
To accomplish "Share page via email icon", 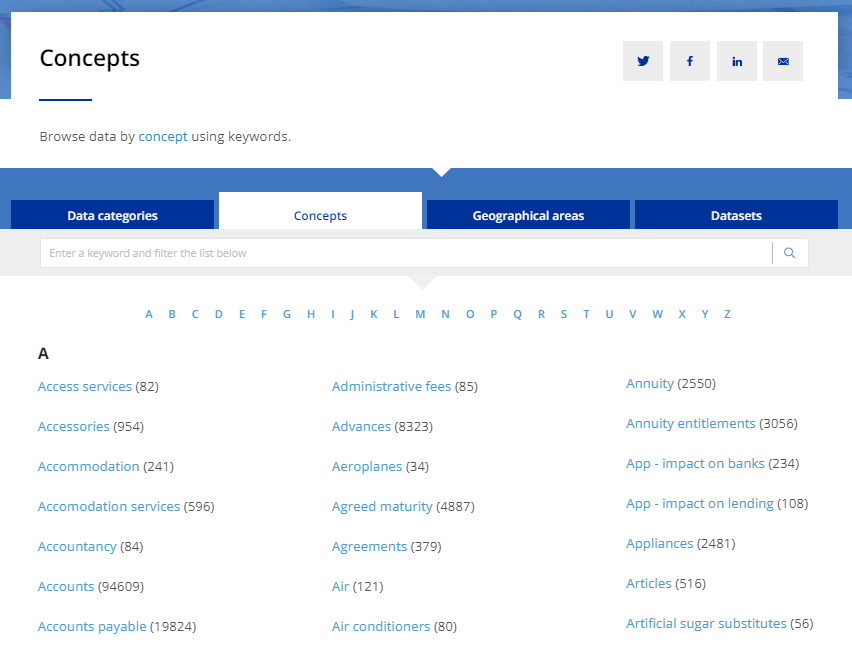I will click(x=783, y=61).
